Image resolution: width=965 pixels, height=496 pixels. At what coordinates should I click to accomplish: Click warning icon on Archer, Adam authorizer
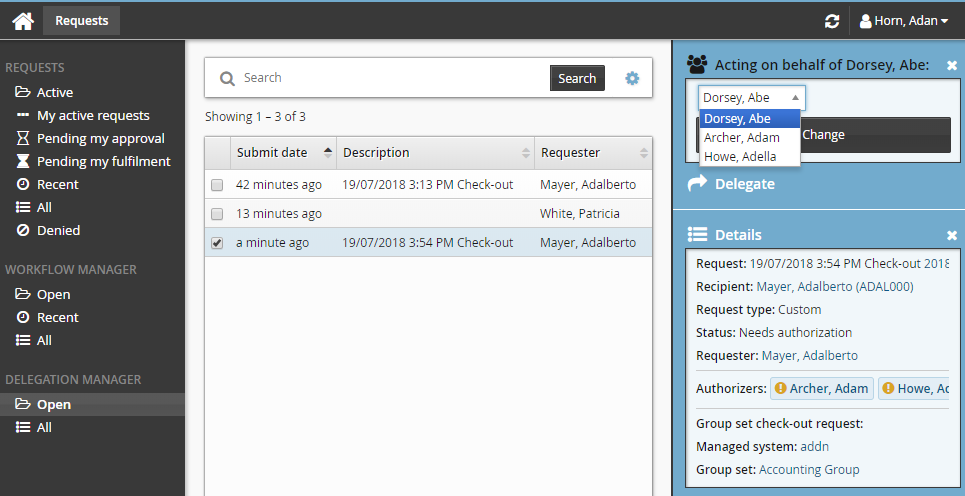[781, 388]
